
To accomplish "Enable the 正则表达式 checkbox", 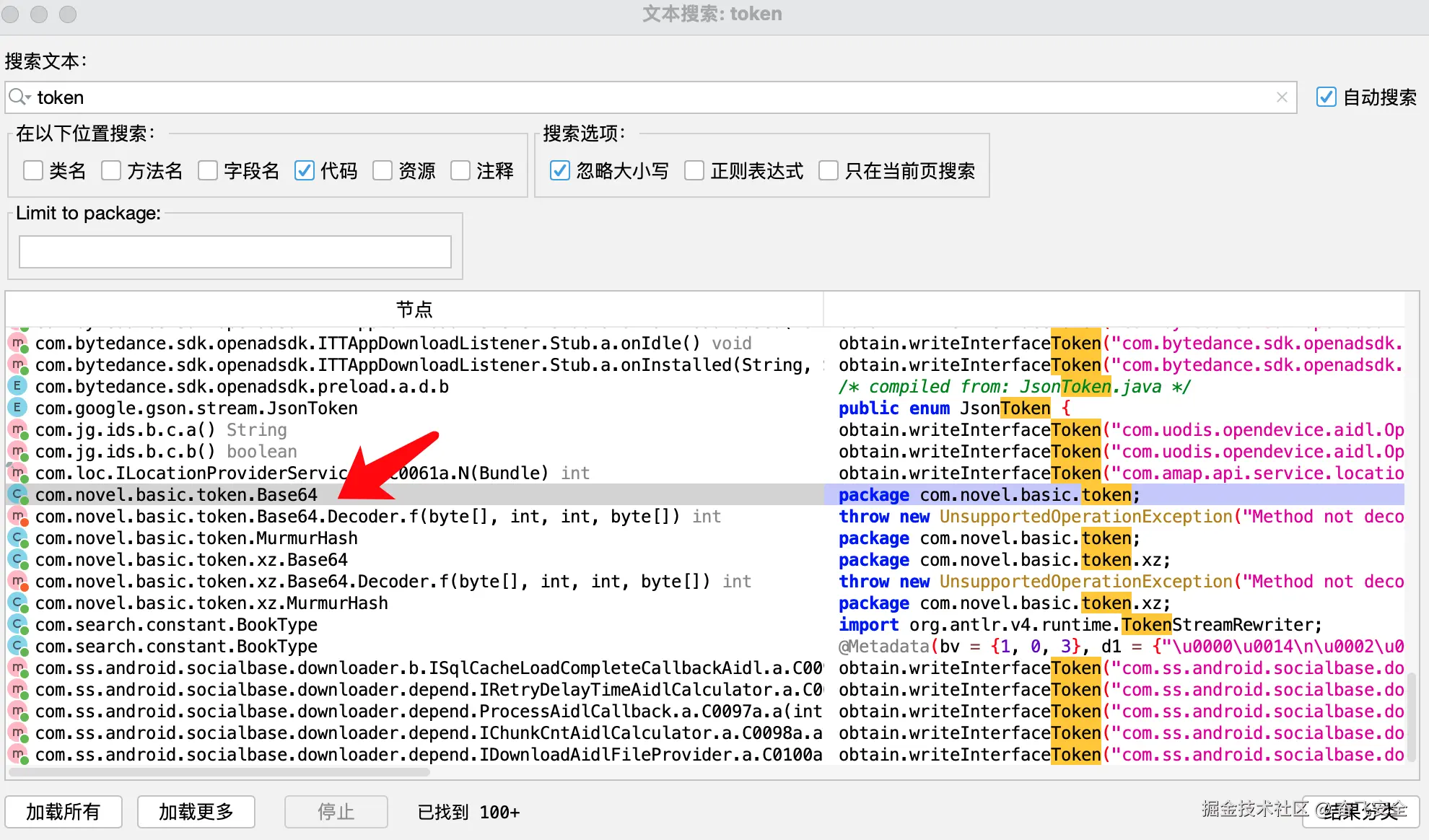I will click(x=694, y=170).
